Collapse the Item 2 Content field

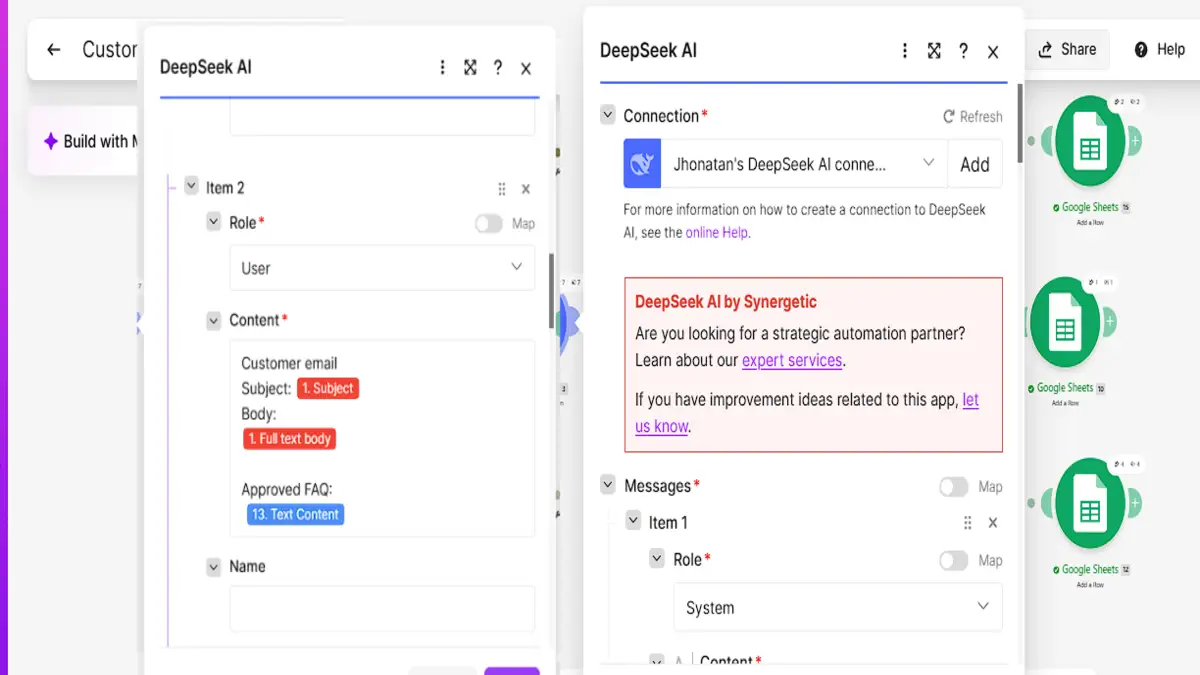(x=213, y=320)
